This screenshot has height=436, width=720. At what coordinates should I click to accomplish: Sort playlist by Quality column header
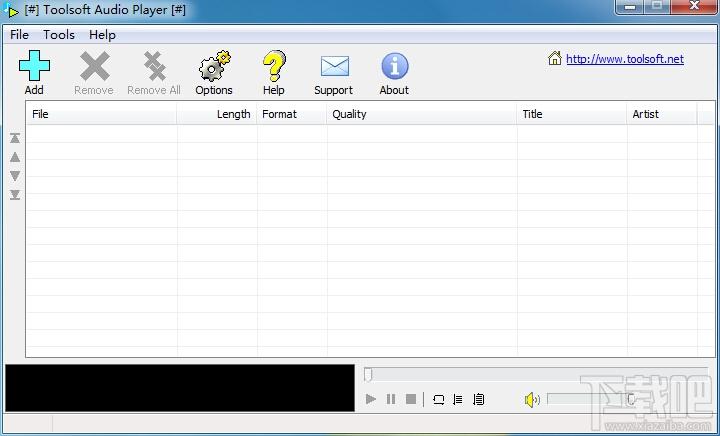click(422, 114)
